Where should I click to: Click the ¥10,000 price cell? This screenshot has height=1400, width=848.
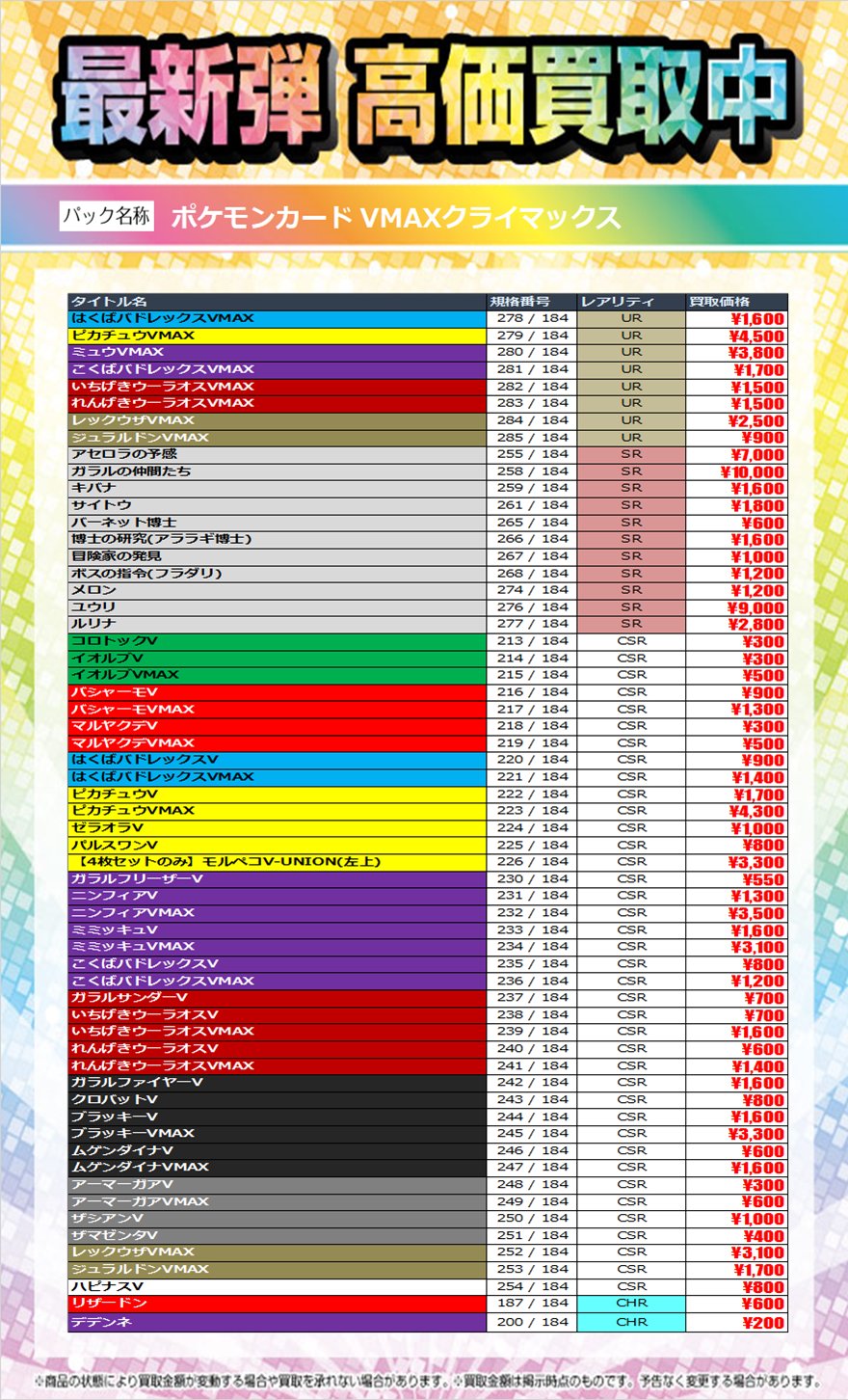pyautogui.click(x=737, y=471)
